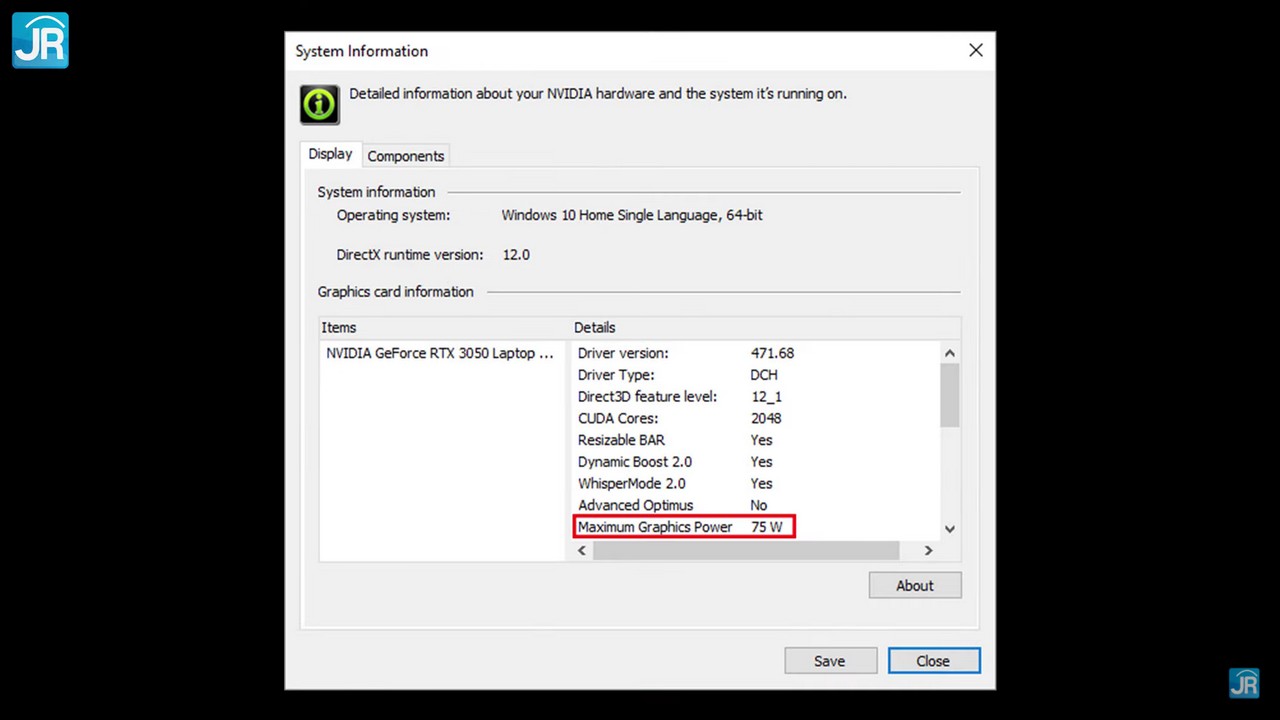Screen dimensions: 1280x720
Task: Select the Driver Type row
Action: click(x=757, y=375)
